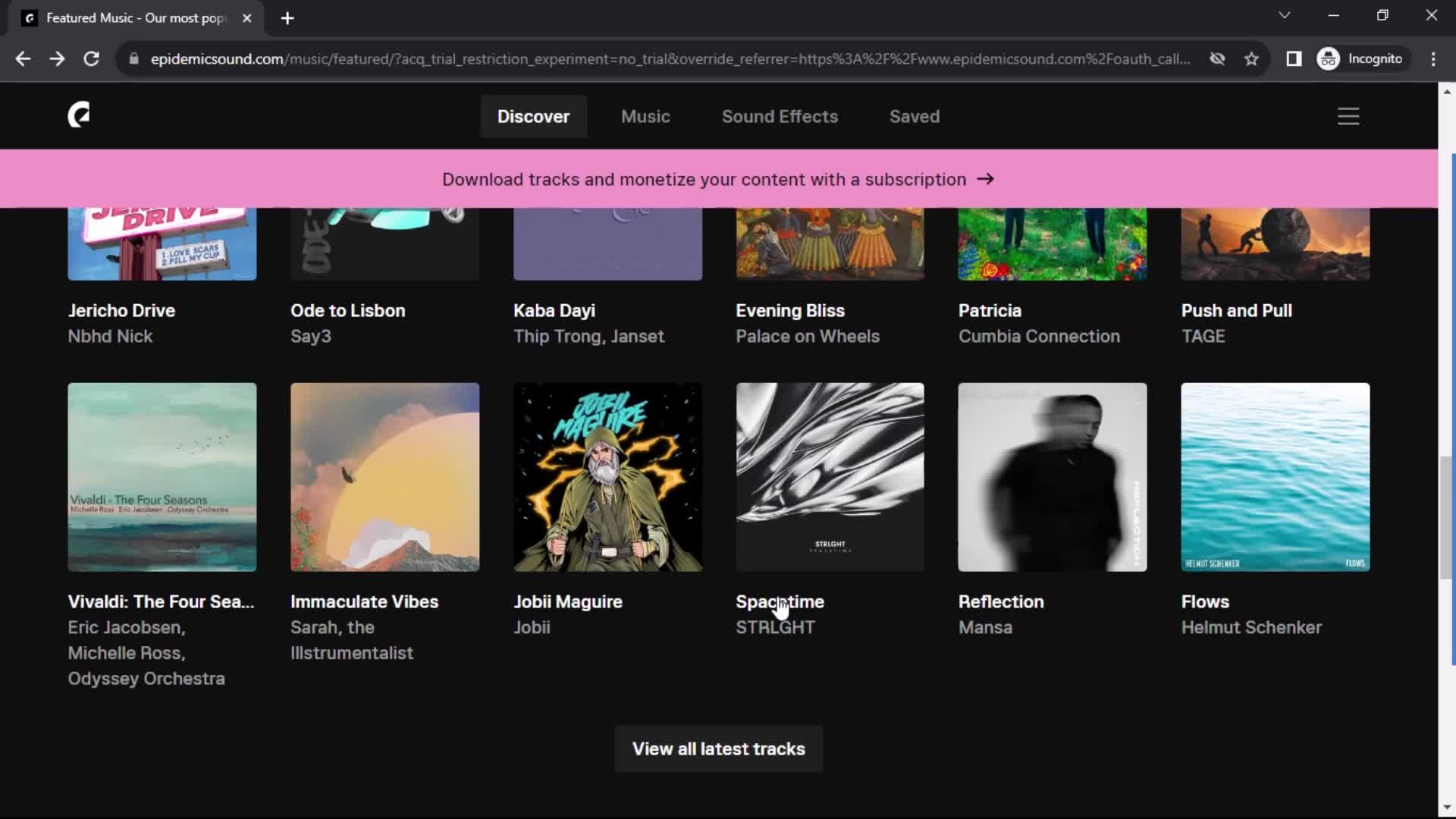Open the tab search dropdown arrow

[x=1284, y=15]
